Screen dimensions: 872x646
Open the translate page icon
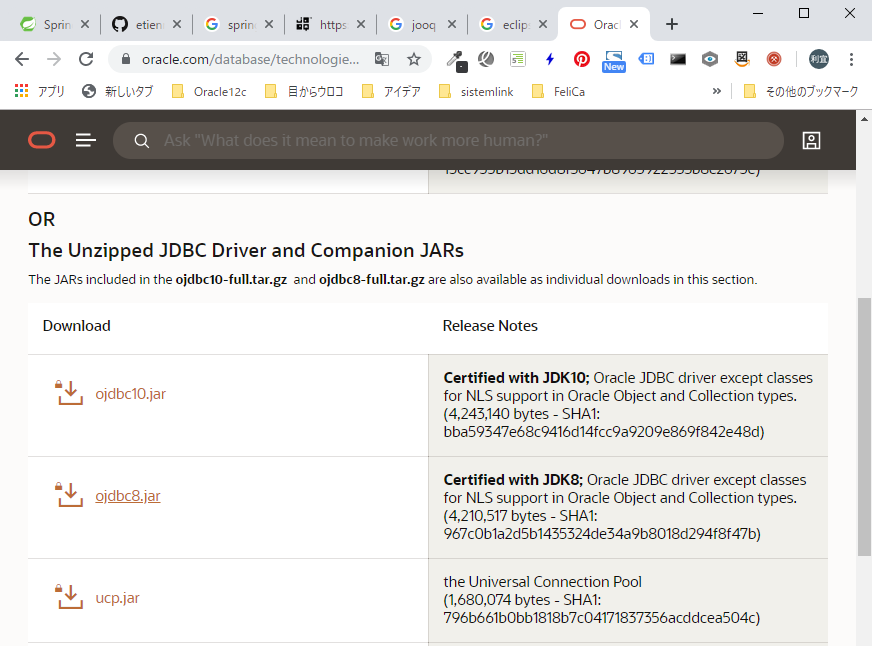pos(382,59)
